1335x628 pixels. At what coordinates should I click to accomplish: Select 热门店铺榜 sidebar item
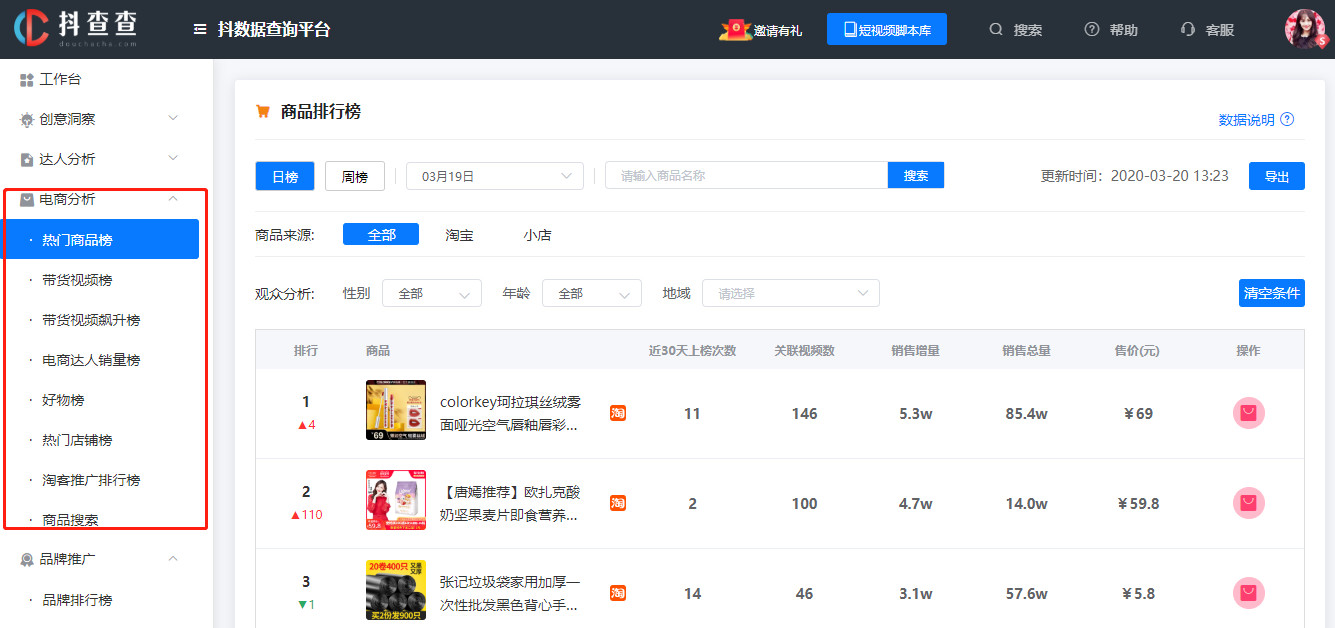(x=77, y=440)
